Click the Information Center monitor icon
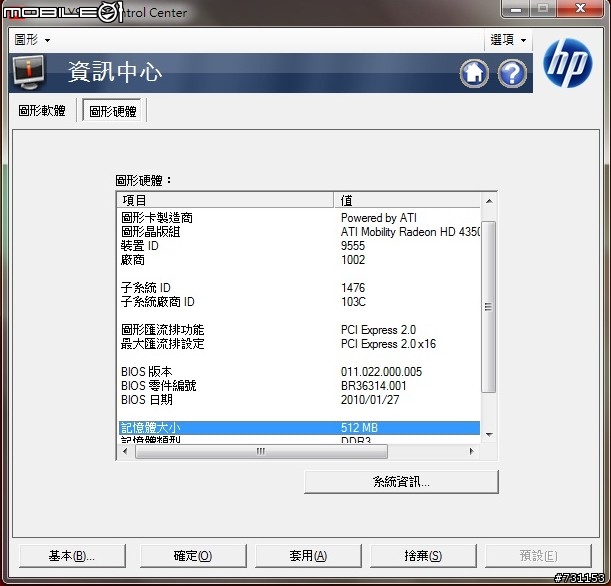 [x=28, y=72]
